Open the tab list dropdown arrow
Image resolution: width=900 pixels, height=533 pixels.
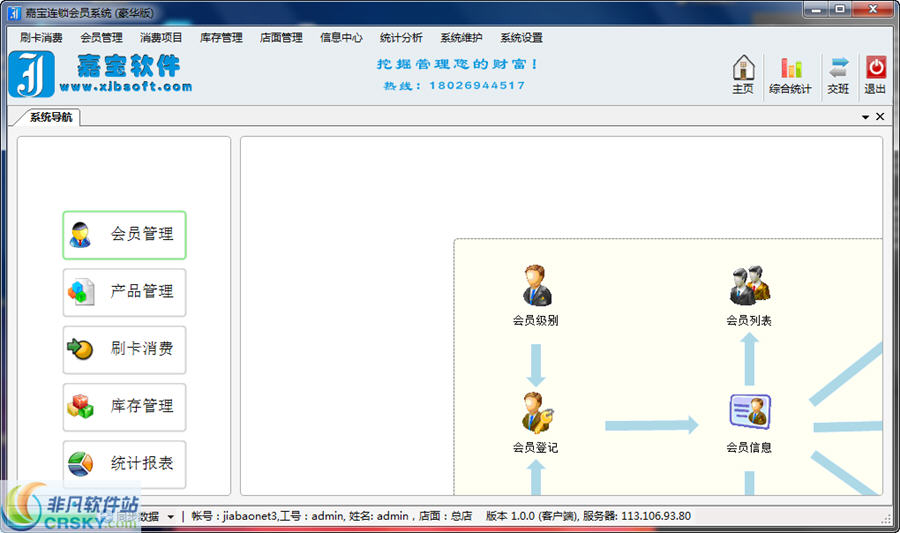[865, 117]
